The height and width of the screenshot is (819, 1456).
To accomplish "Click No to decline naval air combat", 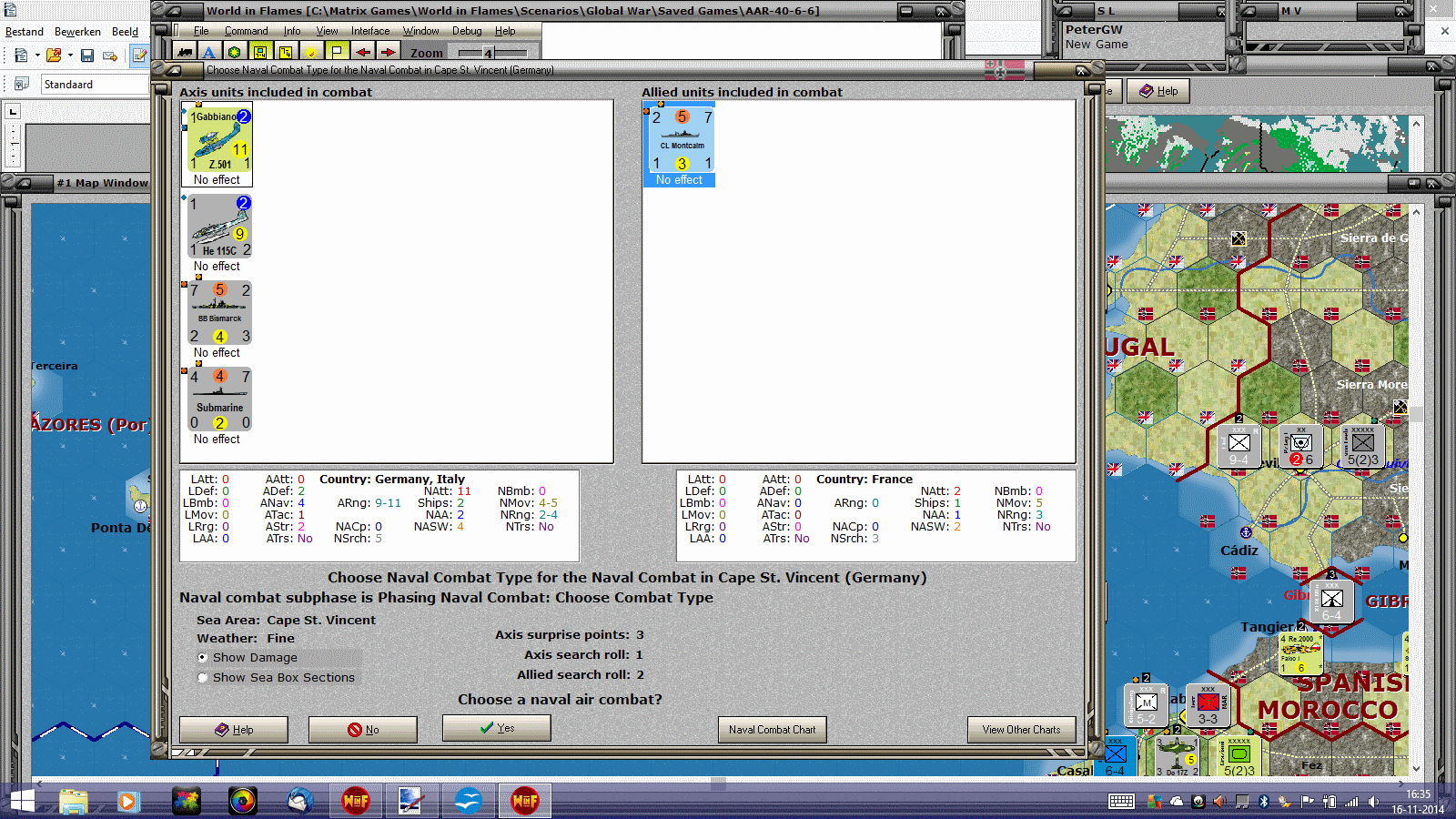I will coord(363,730).
